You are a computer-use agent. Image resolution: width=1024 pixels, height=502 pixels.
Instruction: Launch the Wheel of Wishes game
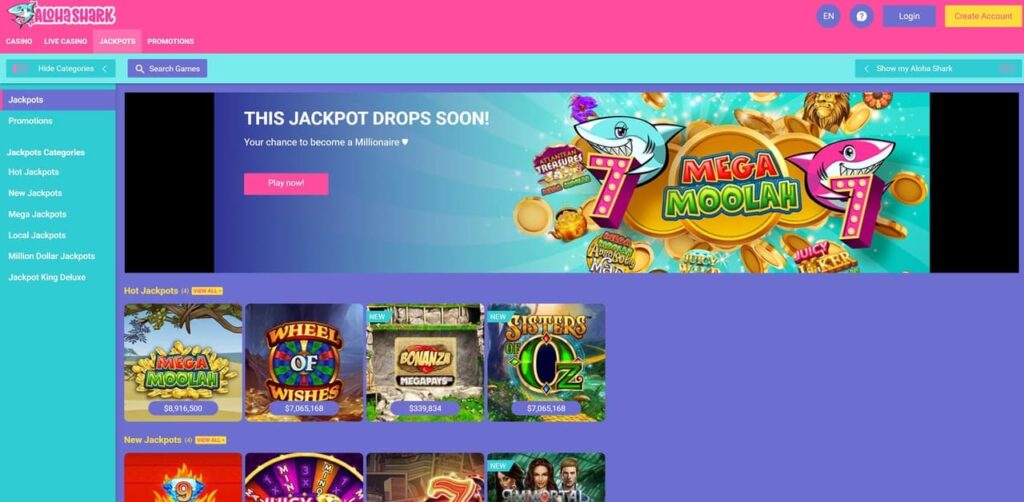click(x=304, y=362)
